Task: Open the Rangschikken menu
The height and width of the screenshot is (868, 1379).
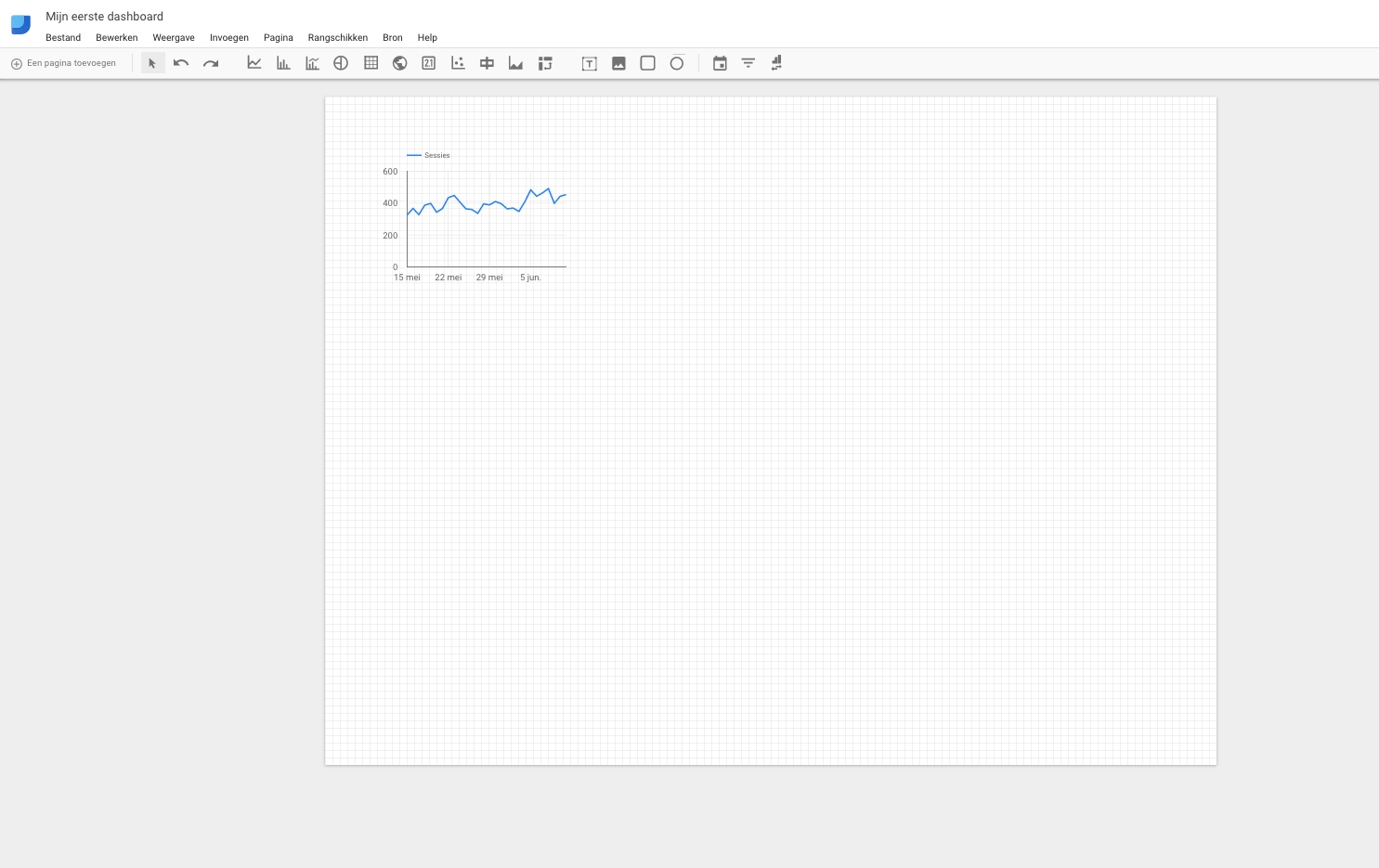Action: coord(338,38)
